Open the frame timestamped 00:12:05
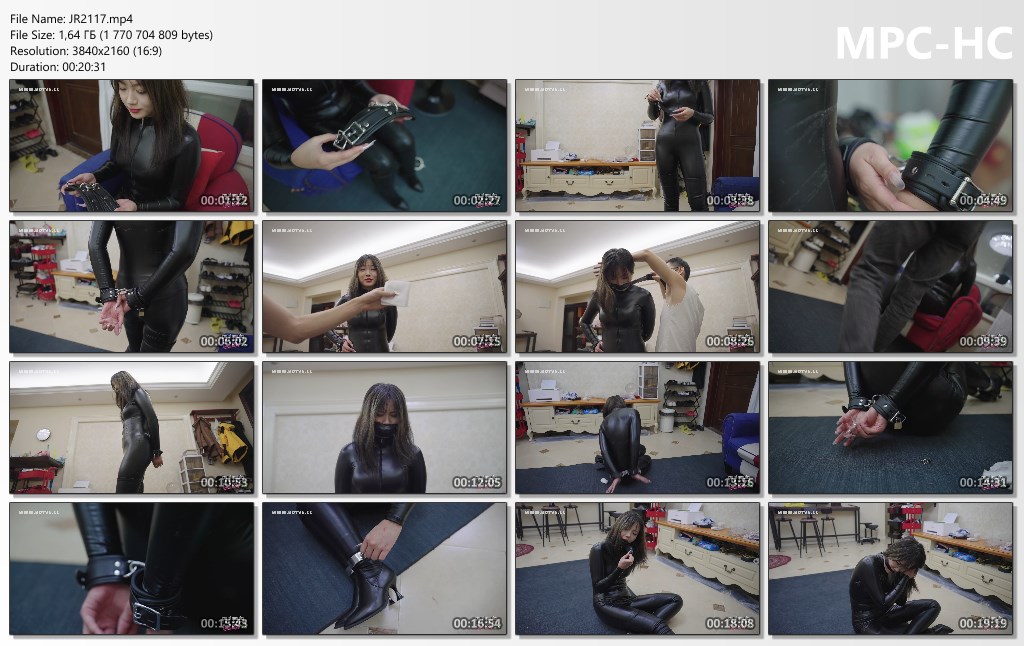Image resolution: width=1024 pixels, height=646 pixels. [x=385, y=428]
